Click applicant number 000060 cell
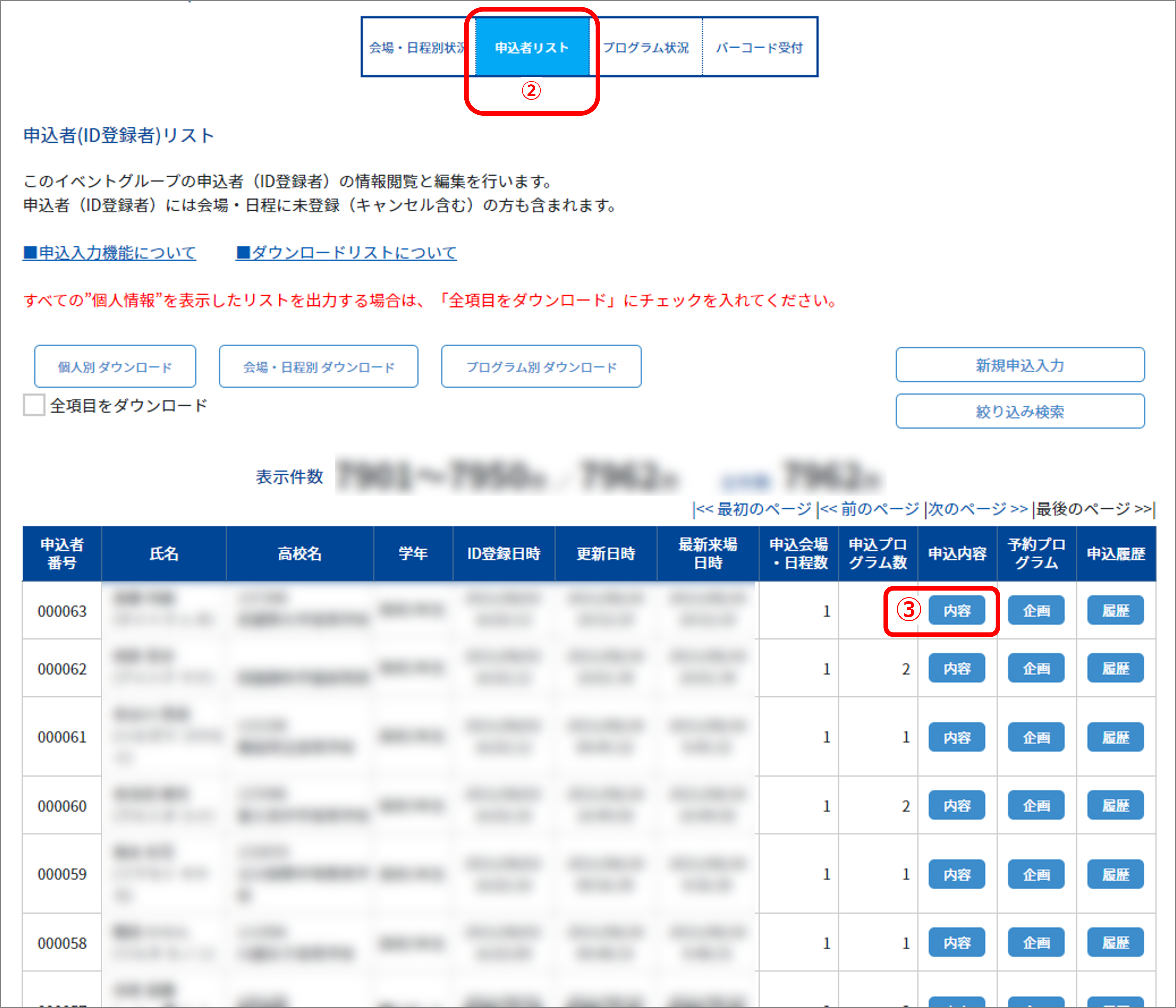The image size is (1176, 1008). tap(62, 806)
